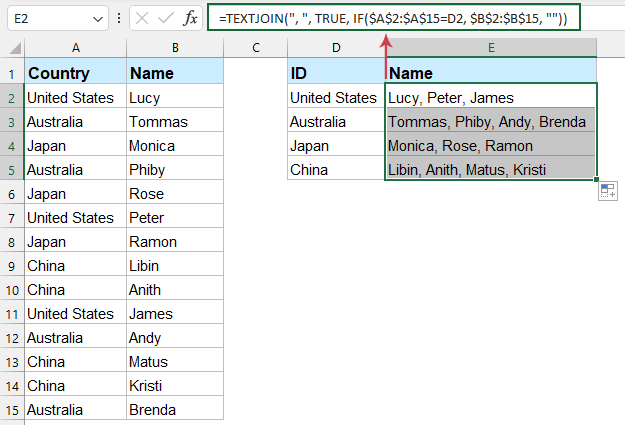Select column B header
This screenshot has width=625, height=425.
[175, 48]
